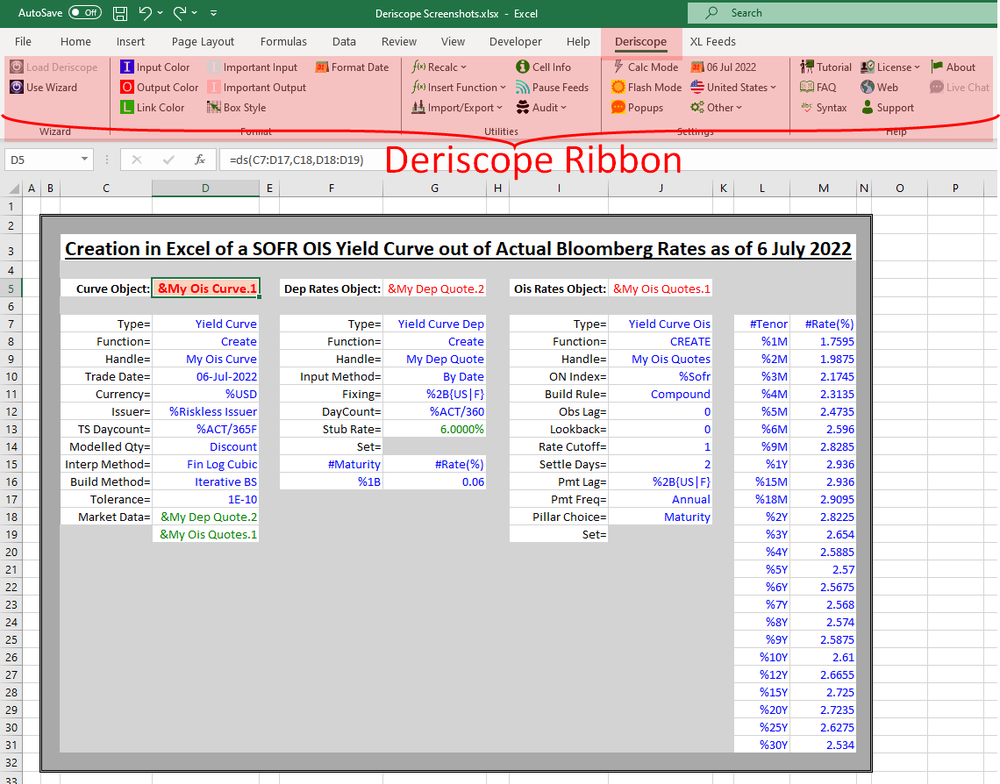Select cell &My Ois Quotes.1 in row 5
The width and height of the screenshot is (1000, 784).
tap(661, 288)
